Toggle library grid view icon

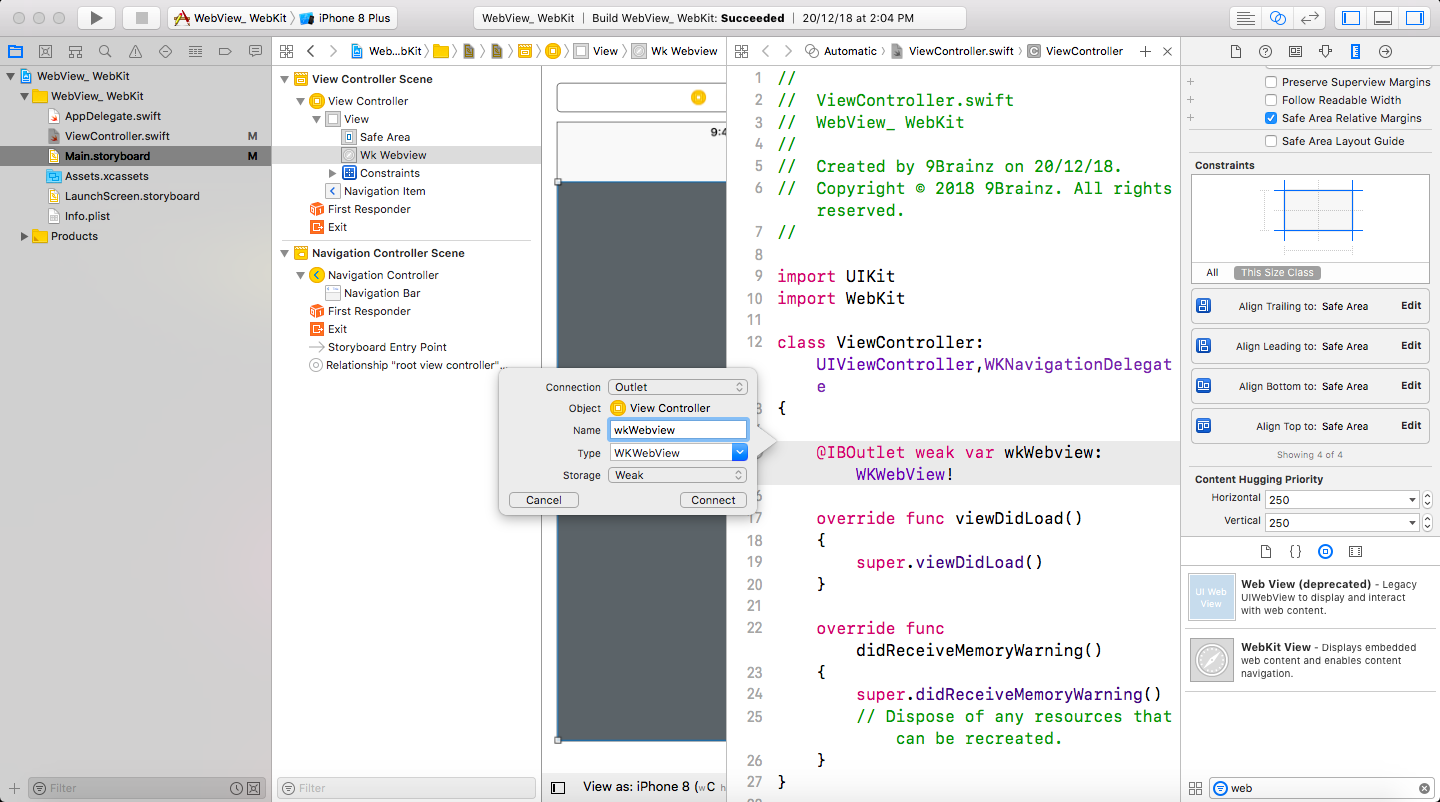pyautogui.click(x=1194, y=788)
